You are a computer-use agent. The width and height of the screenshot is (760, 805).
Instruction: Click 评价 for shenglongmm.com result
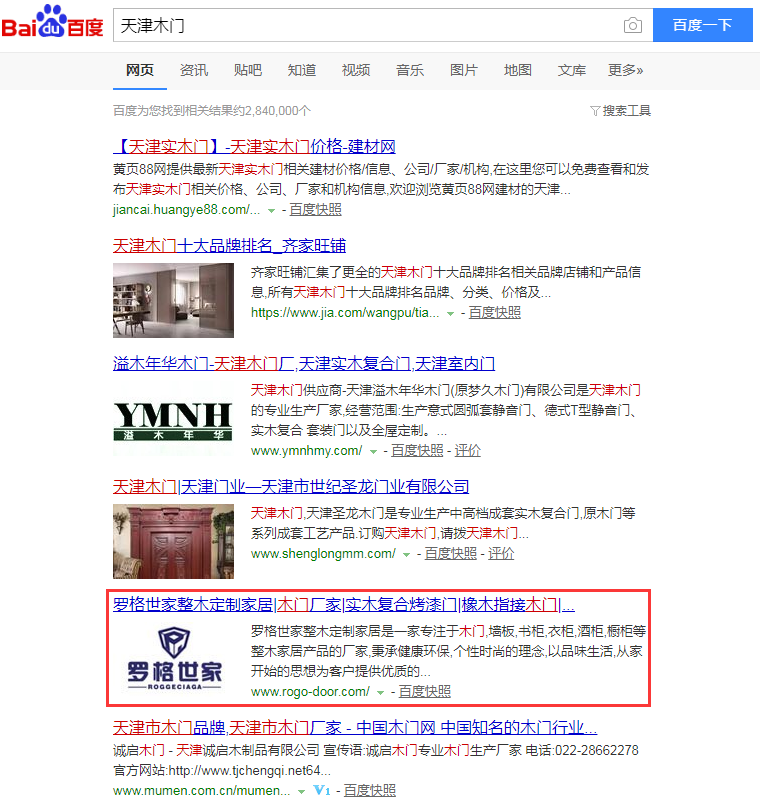click(x=501, y=554)
